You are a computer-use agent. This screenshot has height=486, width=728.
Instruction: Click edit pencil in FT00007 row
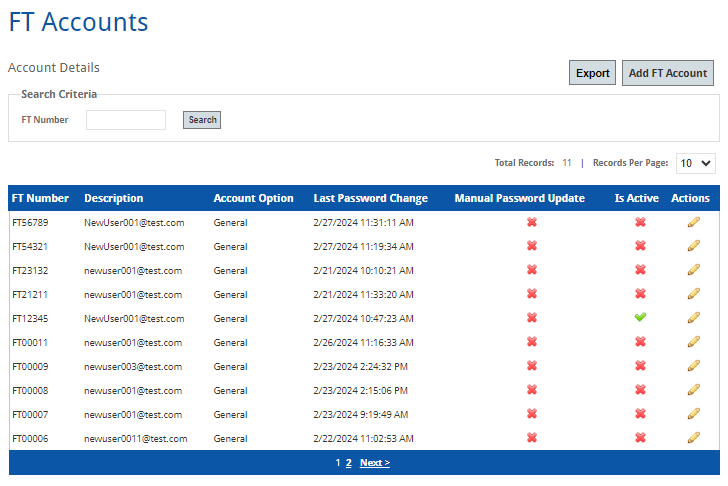[x=693, y=414]
